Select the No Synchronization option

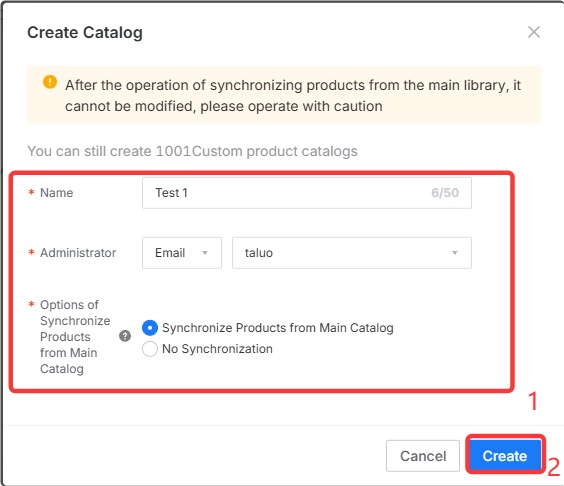(150, 349)
